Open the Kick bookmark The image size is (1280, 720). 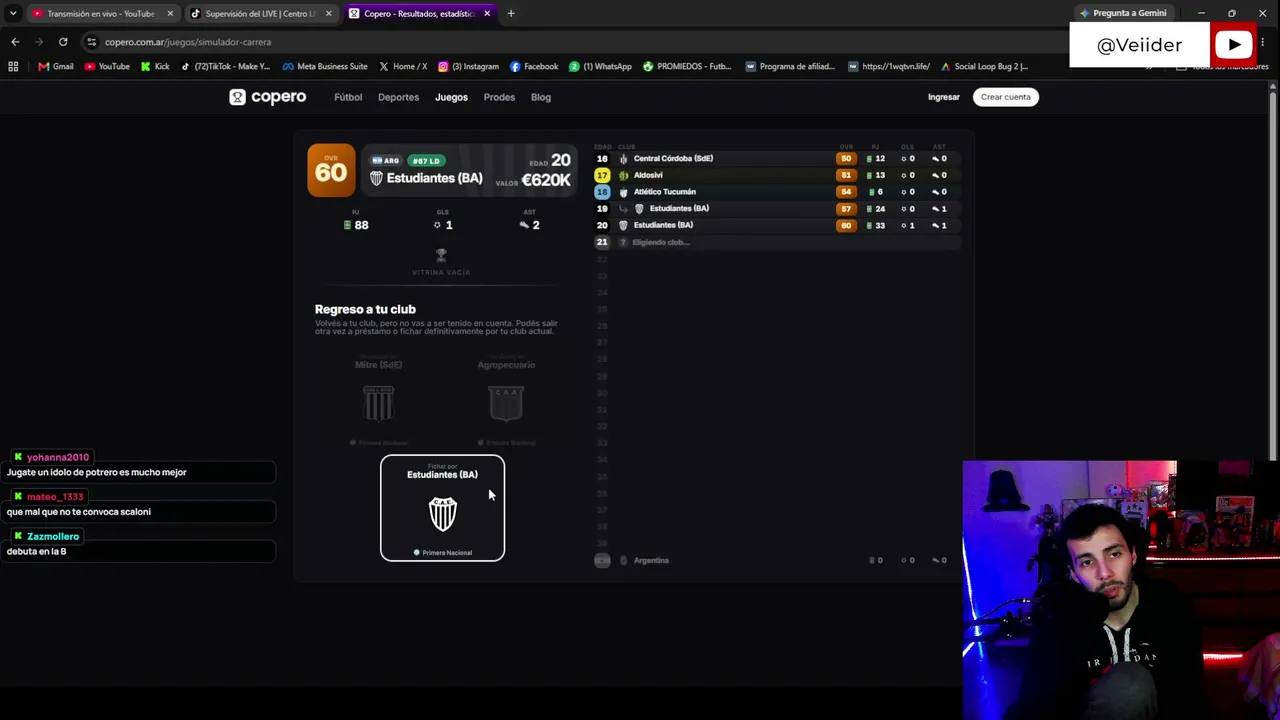click(155, 66)
